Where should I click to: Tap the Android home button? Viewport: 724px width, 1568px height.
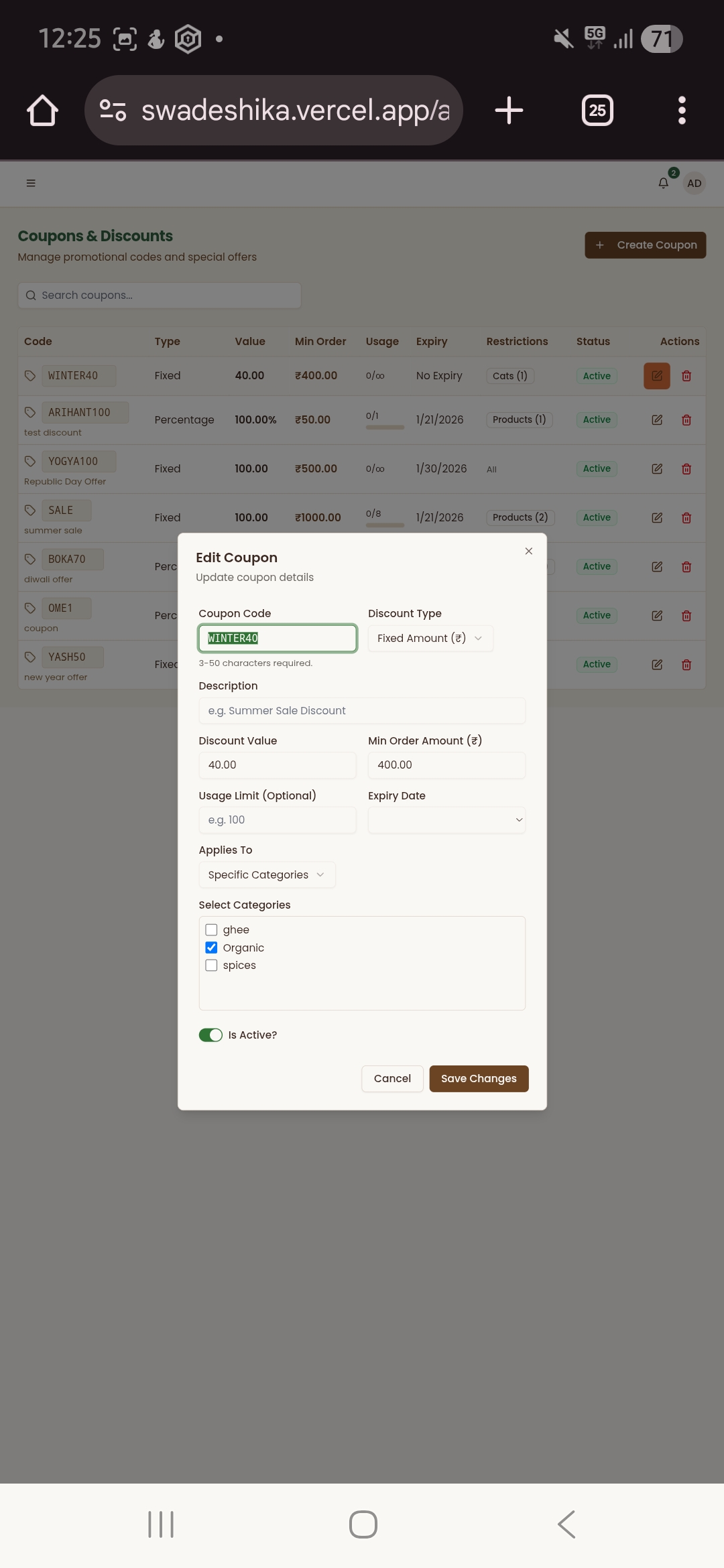pyautogui.click(x=363, y=1524)
